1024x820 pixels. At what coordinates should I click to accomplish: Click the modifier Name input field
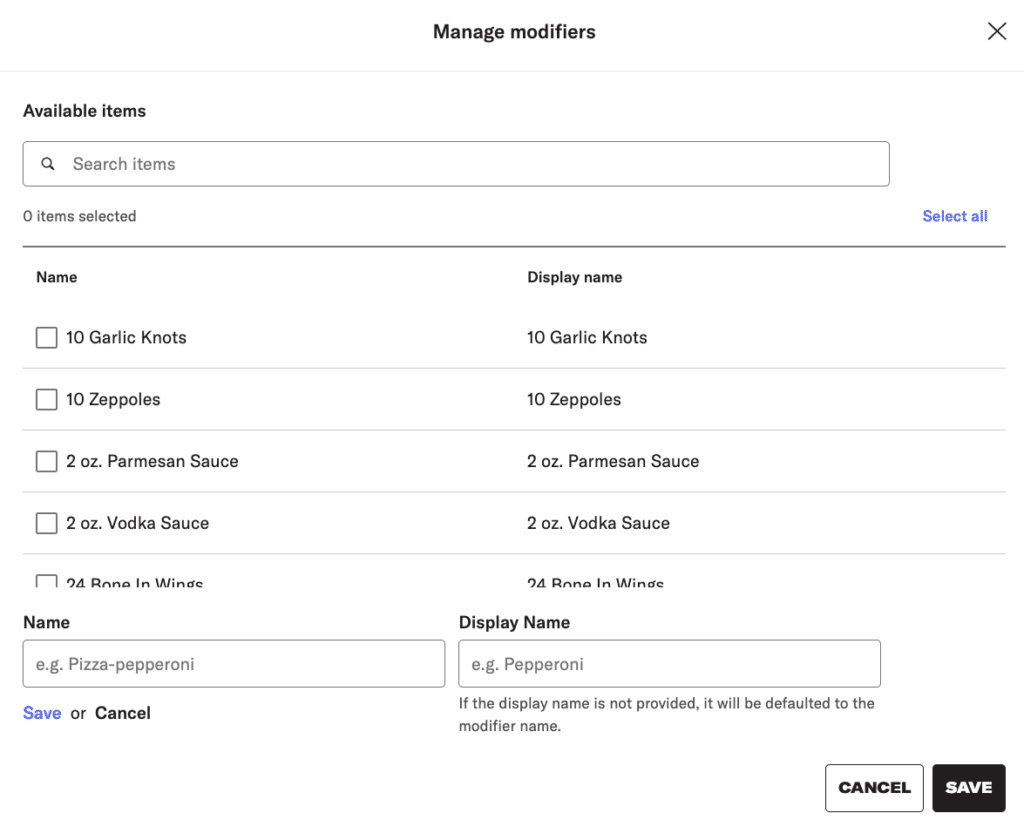click(x=233, y=664)
